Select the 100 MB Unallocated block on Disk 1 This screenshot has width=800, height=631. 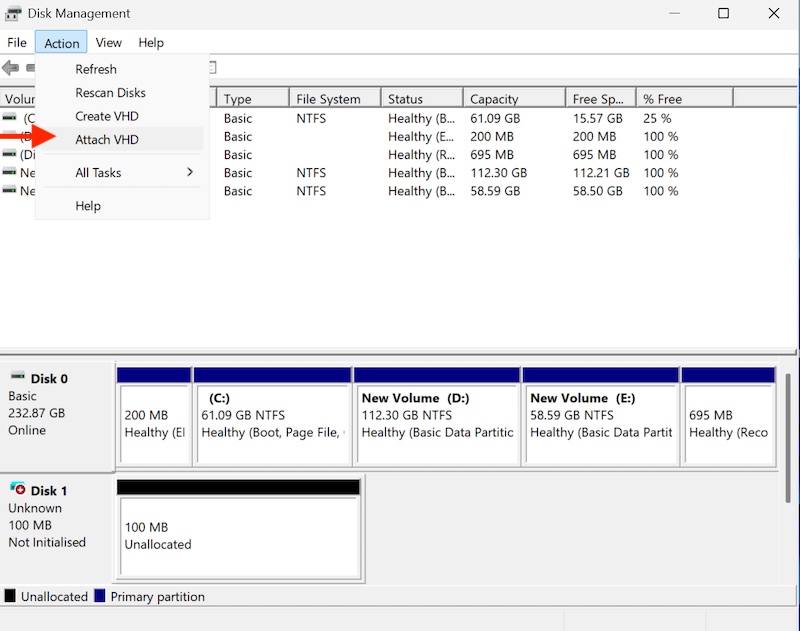pos(238,535)
